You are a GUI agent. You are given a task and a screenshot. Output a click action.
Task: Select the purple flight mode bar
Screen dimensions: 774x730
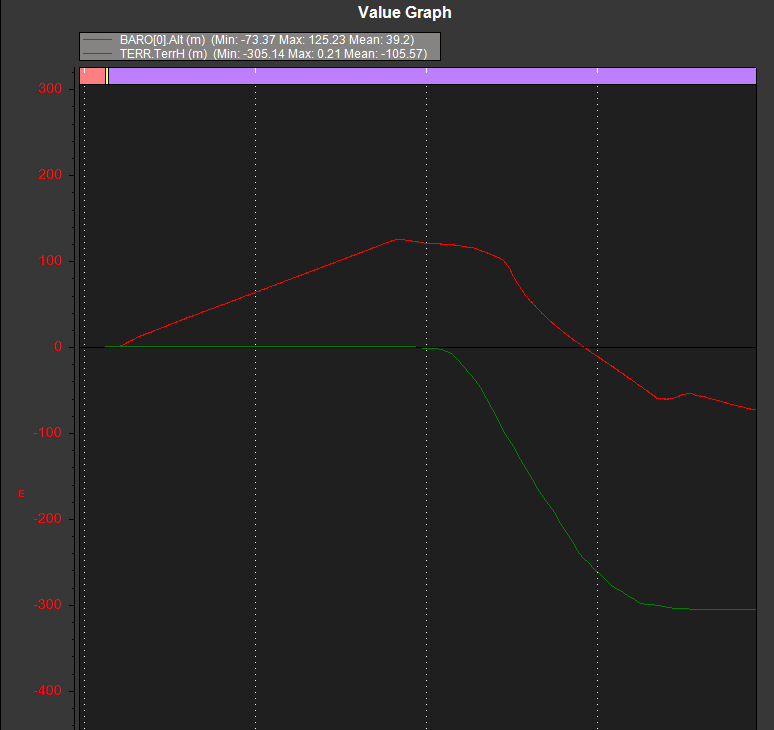point(432,76)
